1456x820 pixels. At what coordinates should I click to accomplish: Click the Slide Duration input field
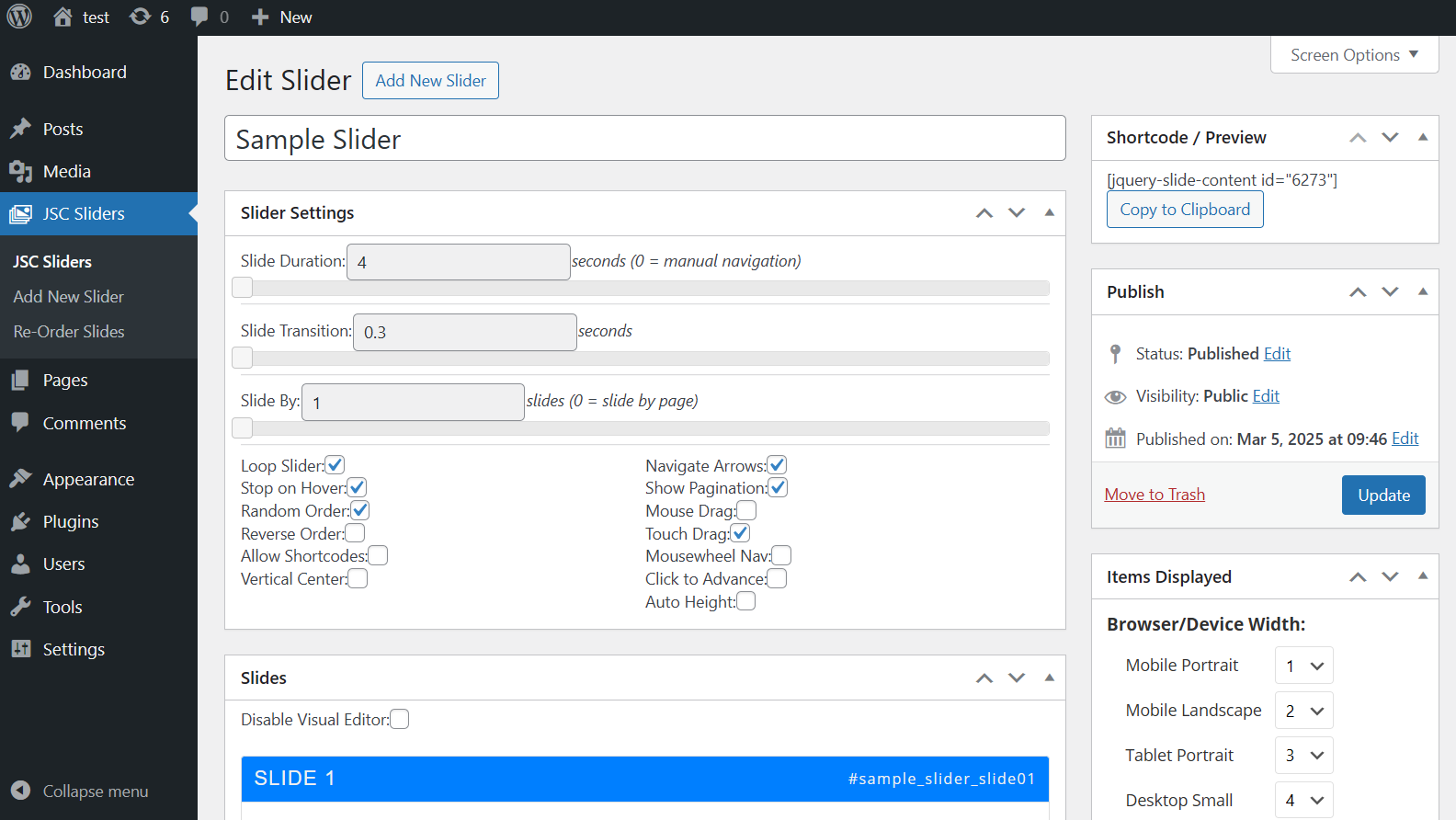pos(459,262)
